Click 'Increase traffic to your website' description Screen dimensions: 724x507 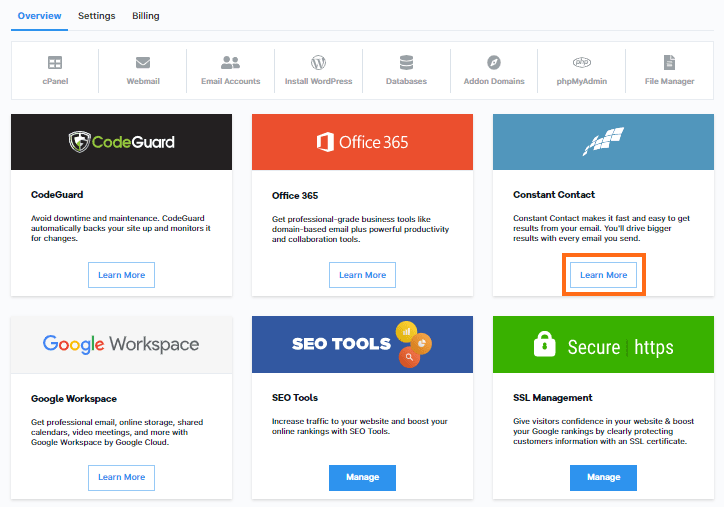pyautogui.click(x=359, y=426)
